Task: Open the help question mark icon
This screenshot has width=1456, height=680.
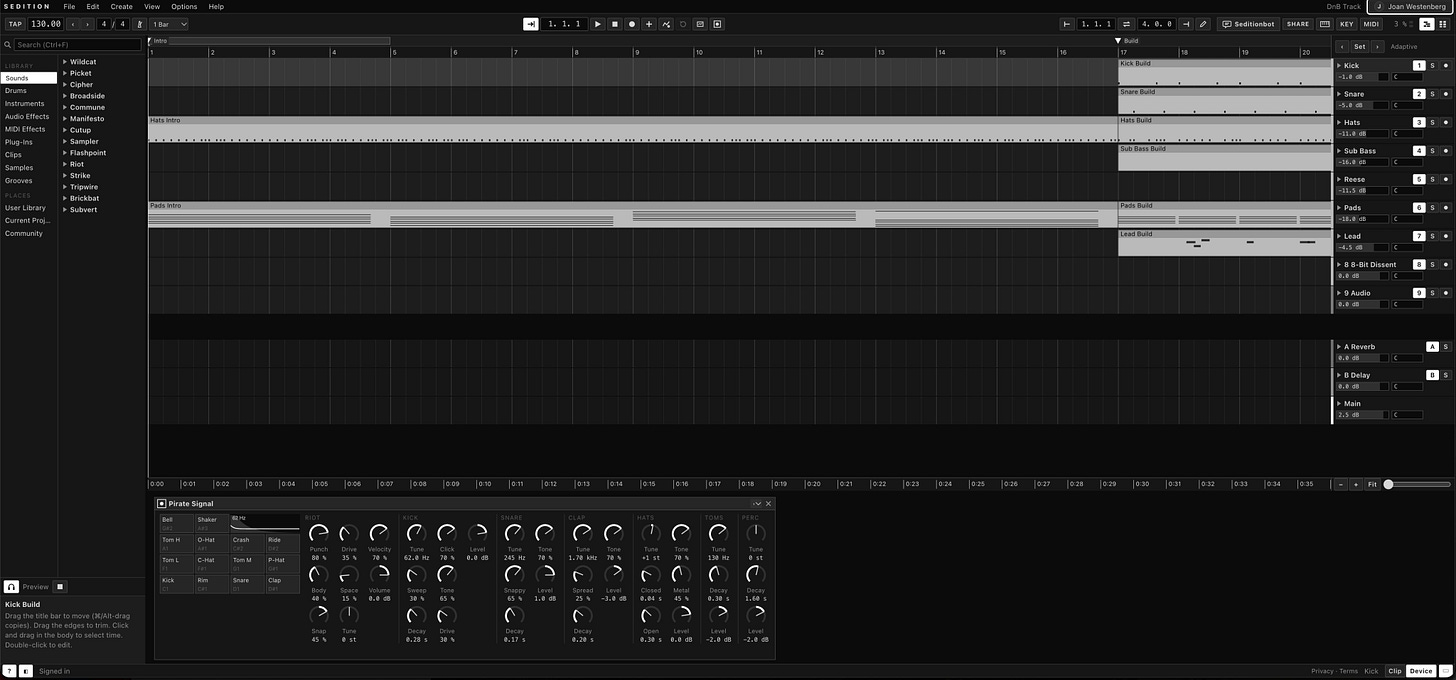Action: click(x=10, y=671)
